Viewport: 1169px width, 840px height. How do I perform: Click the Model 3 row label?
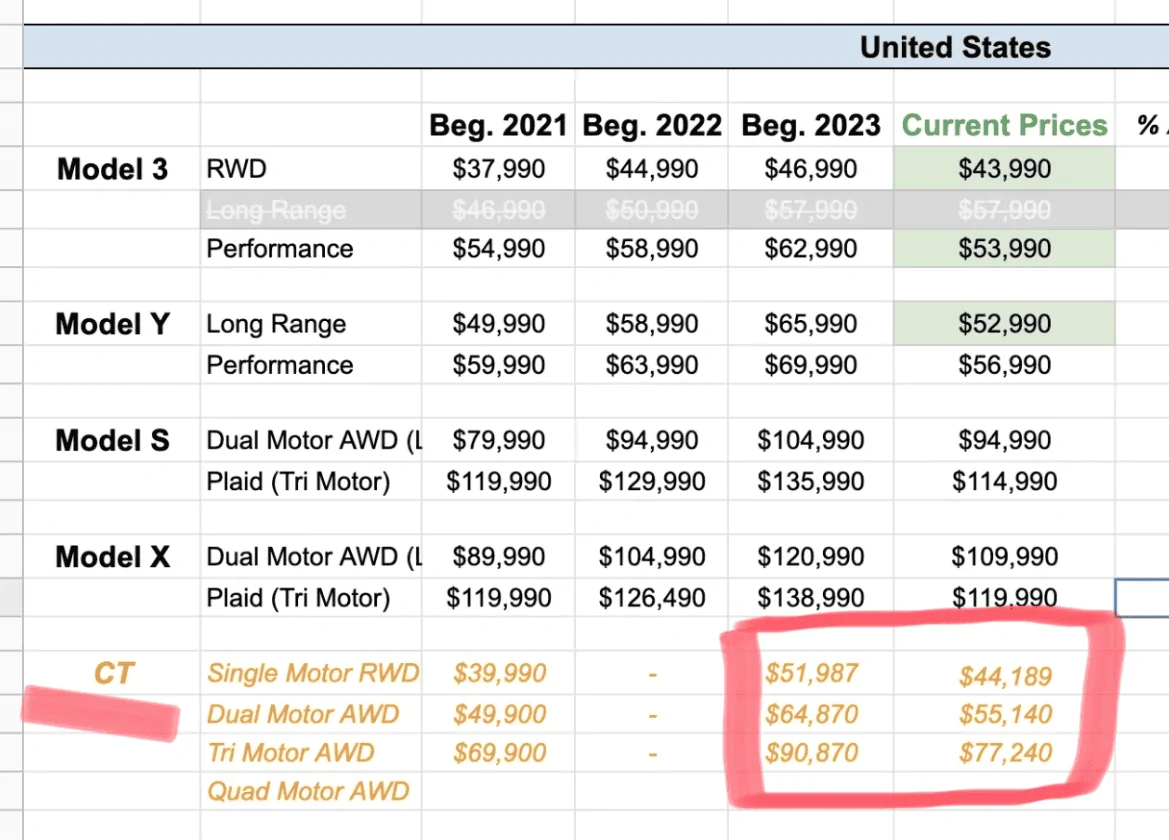[113, 169]
